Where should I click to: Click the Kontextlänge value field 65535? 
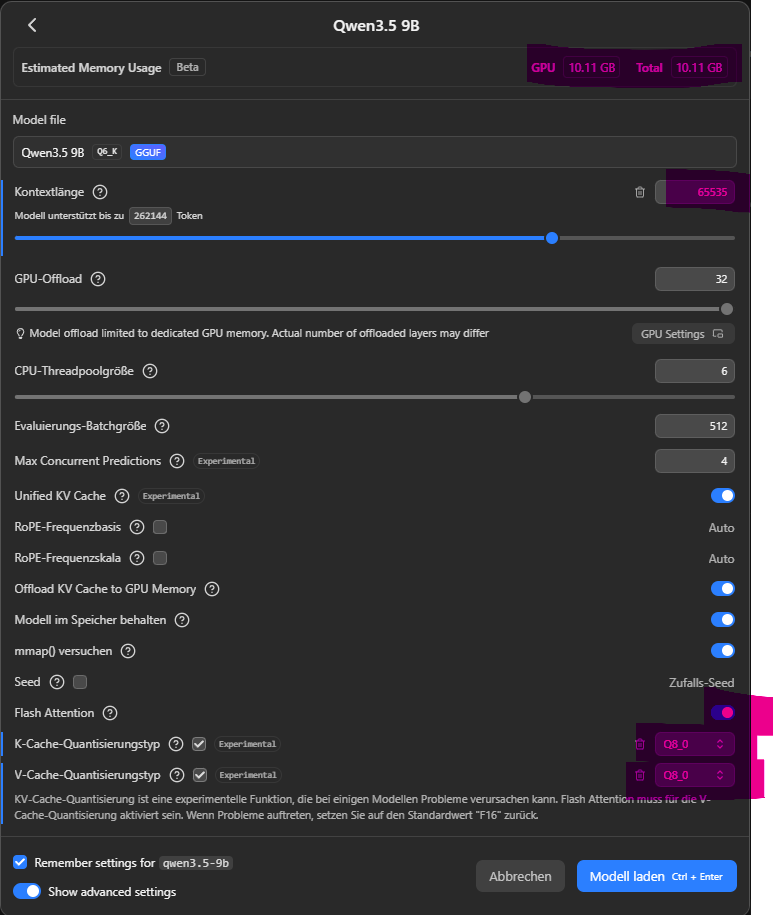695,192
